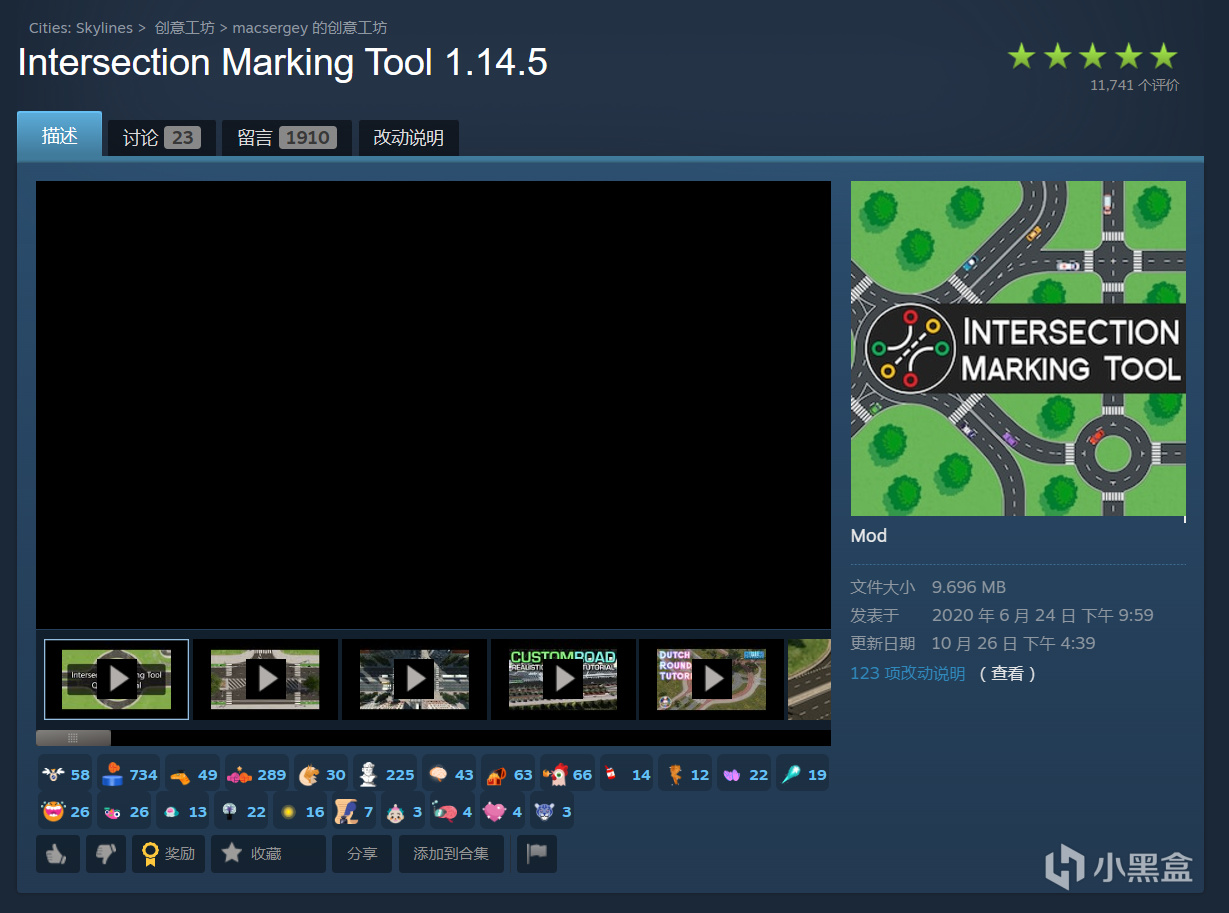The image size is (1229, 913).
Task: Open the 123 项改动说明 link
Action: (x=908, y=674)
